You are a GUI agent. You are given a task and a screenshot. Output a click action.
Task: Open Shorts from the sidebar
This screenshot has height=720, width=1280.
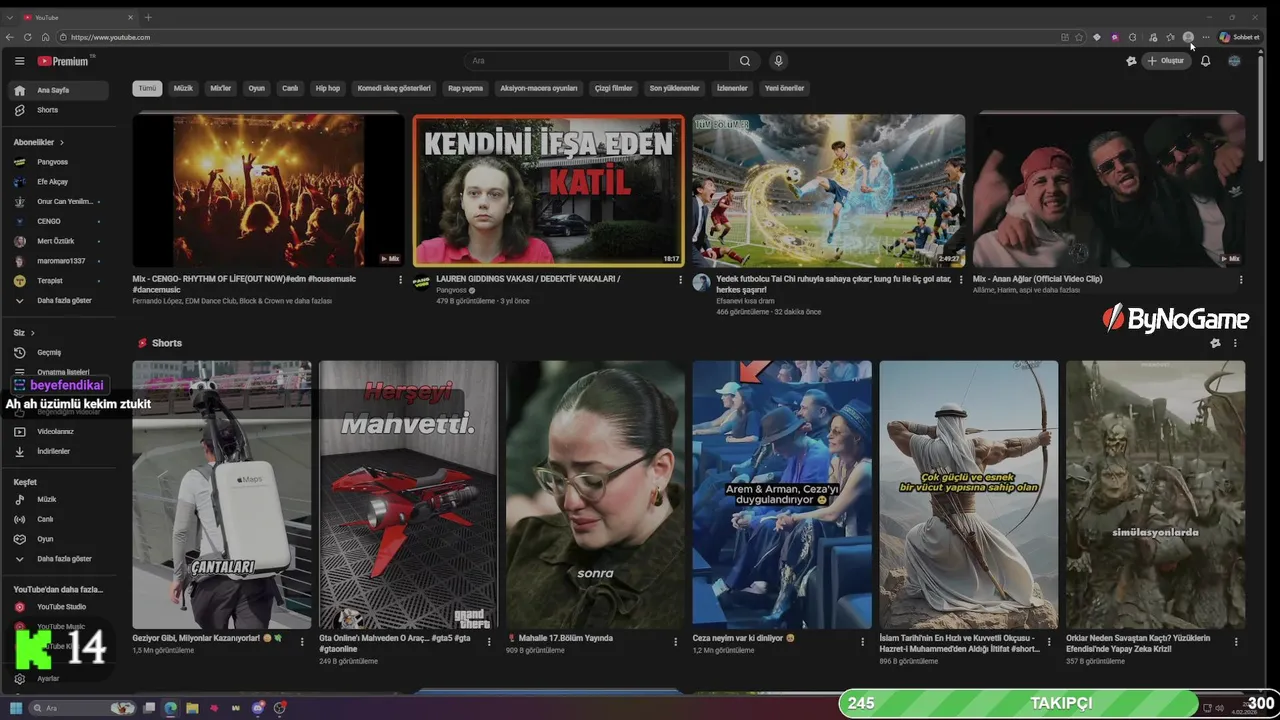coord(60,110)
